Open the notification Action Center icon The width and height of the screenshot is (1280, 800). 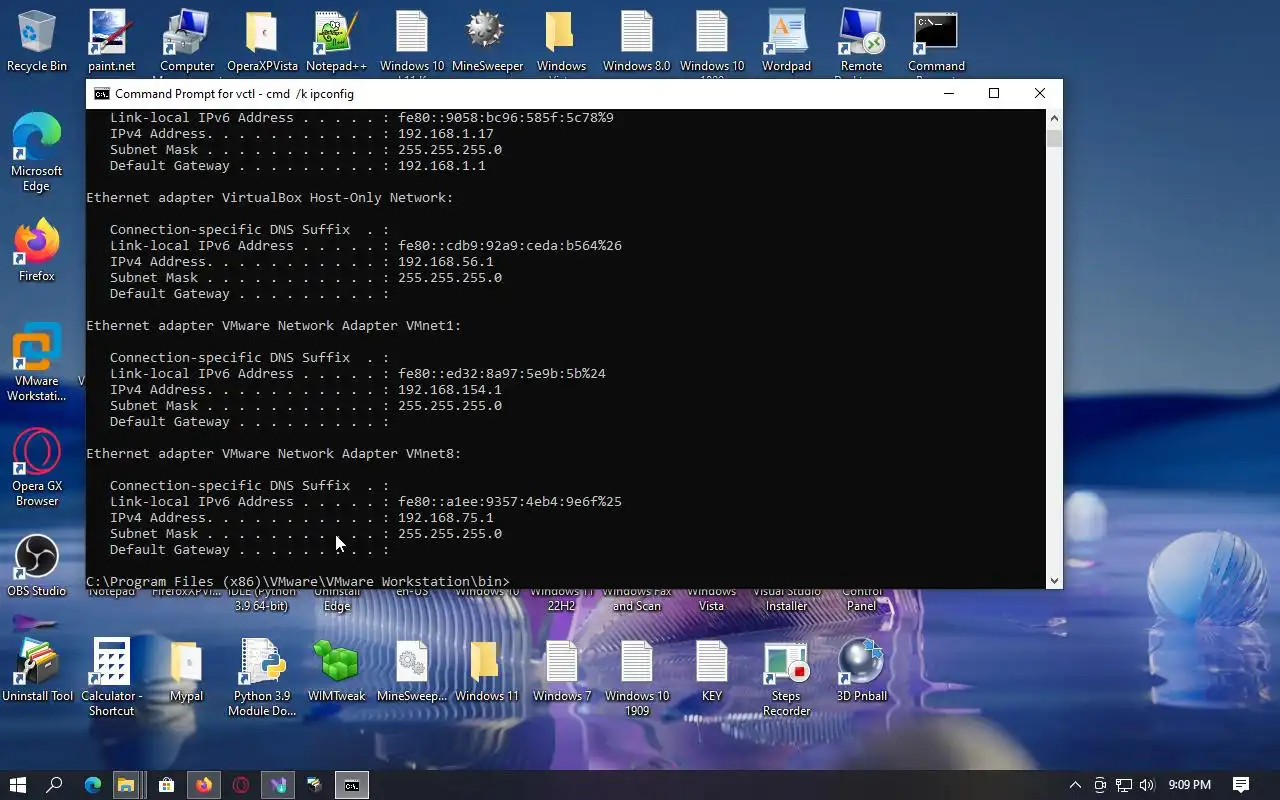[x=1241, y=785]
